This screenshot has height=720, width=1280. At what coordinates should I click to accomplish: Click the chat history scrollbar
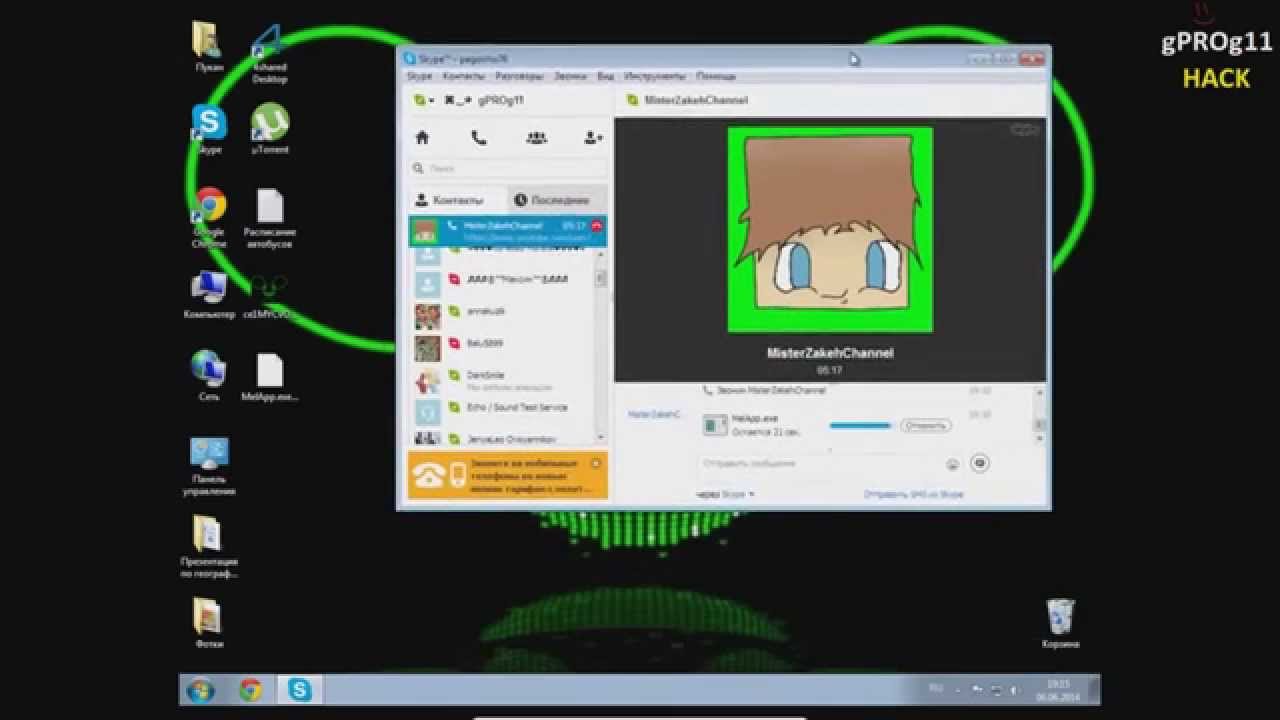[1040, 413]
